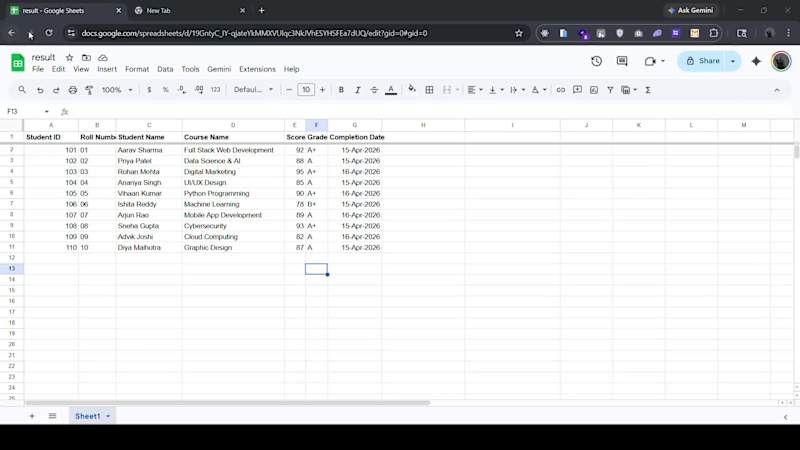This screenshot has width=800, height=450.
Task: Format as percent icon
Action: click(165, 90)
